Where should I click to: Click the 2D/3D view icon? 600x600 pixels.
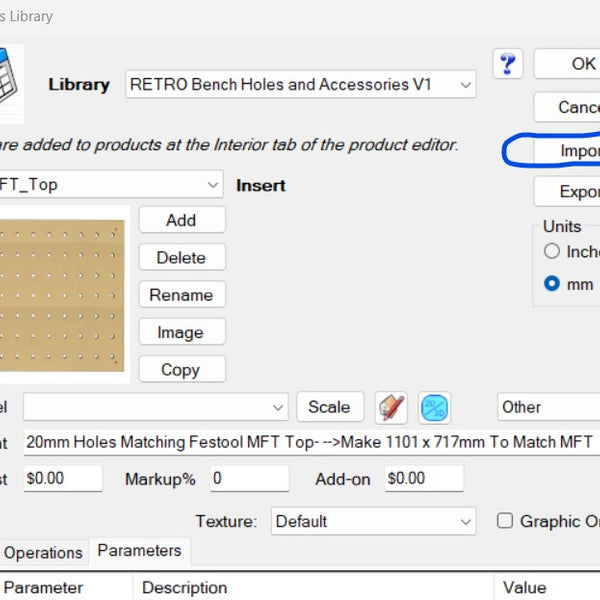434,407
